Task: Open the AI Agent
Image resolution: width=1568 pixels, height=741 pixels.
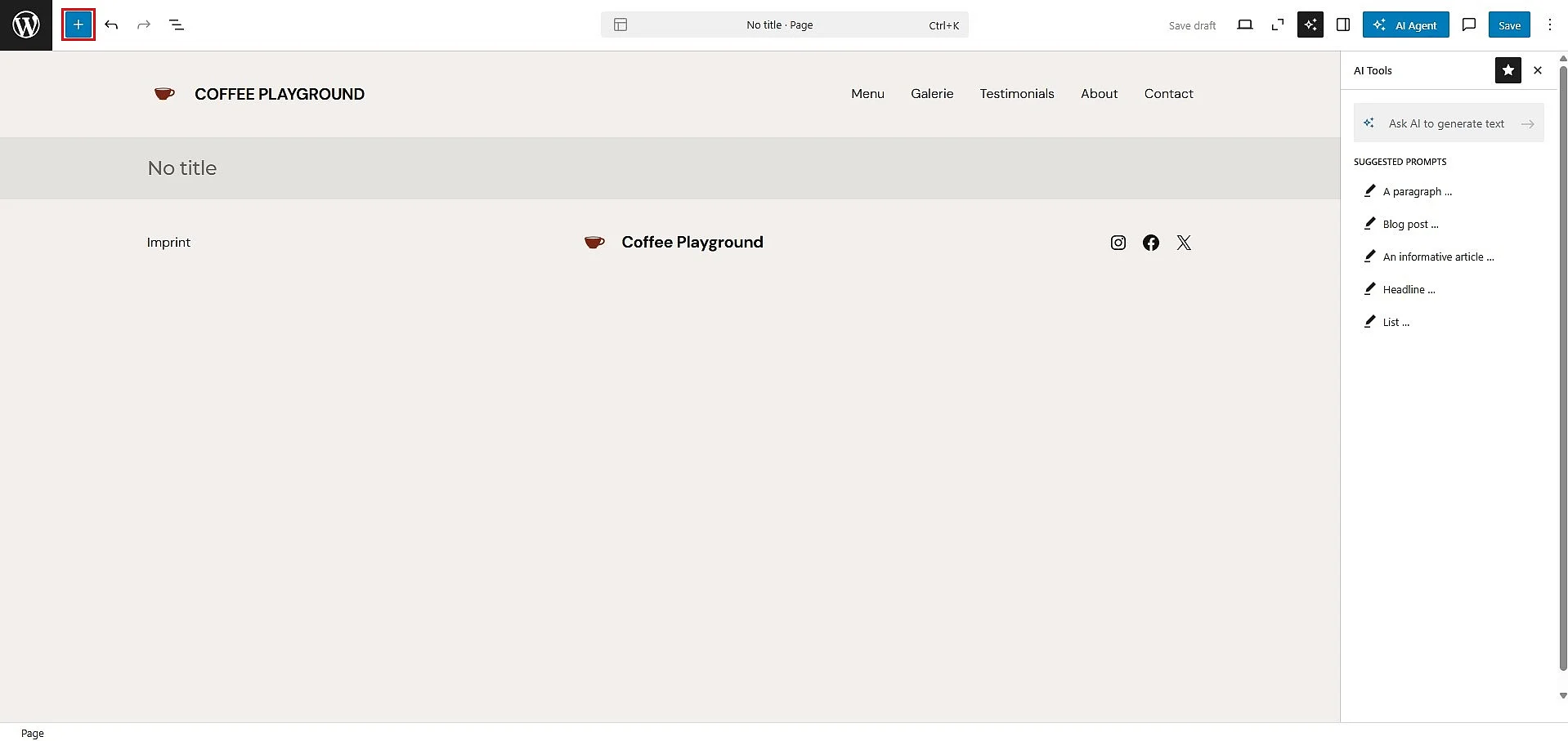Action: click(1406, 25)
